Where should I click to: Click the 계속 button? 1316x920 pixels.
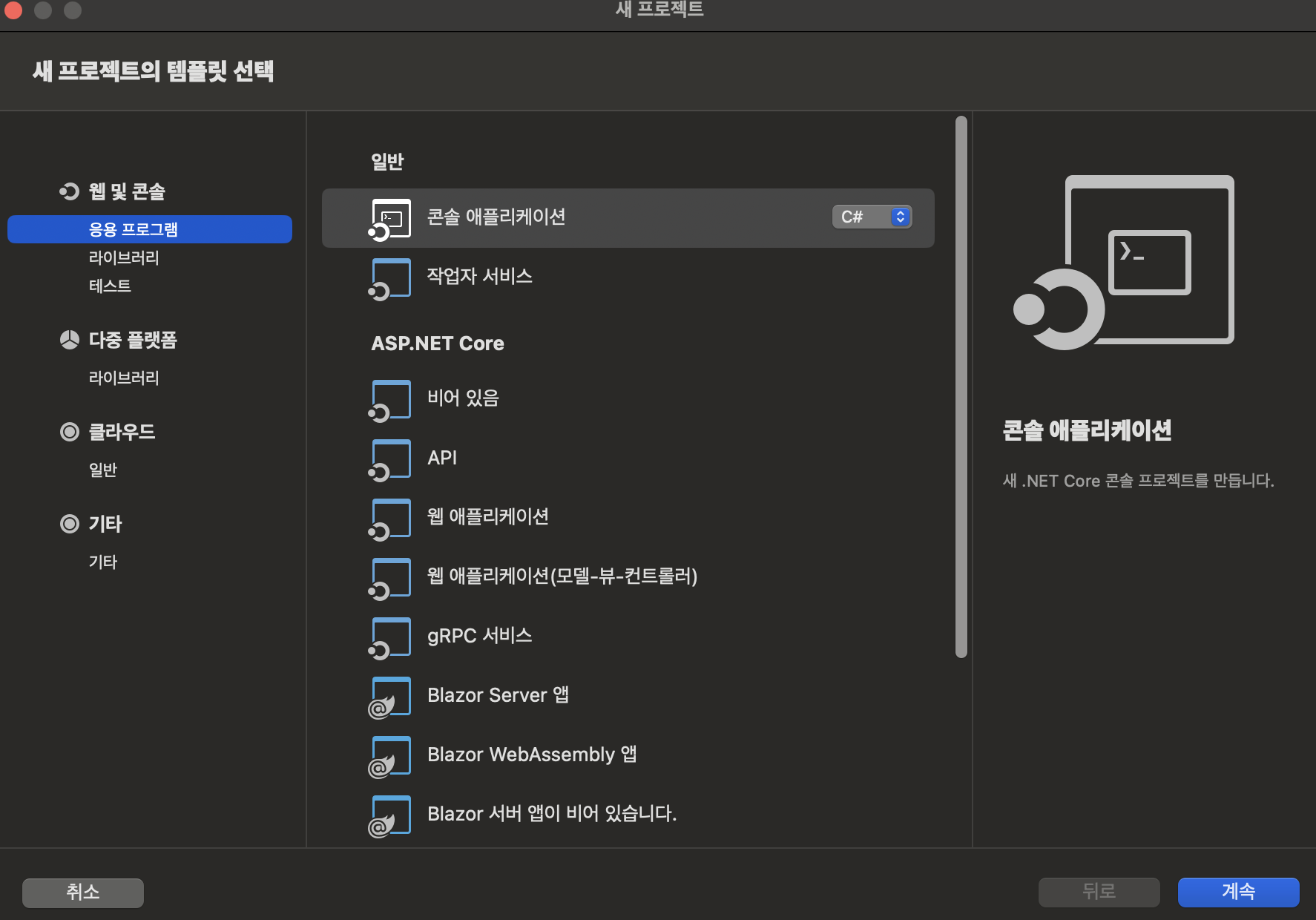(x=1238, y=892)
